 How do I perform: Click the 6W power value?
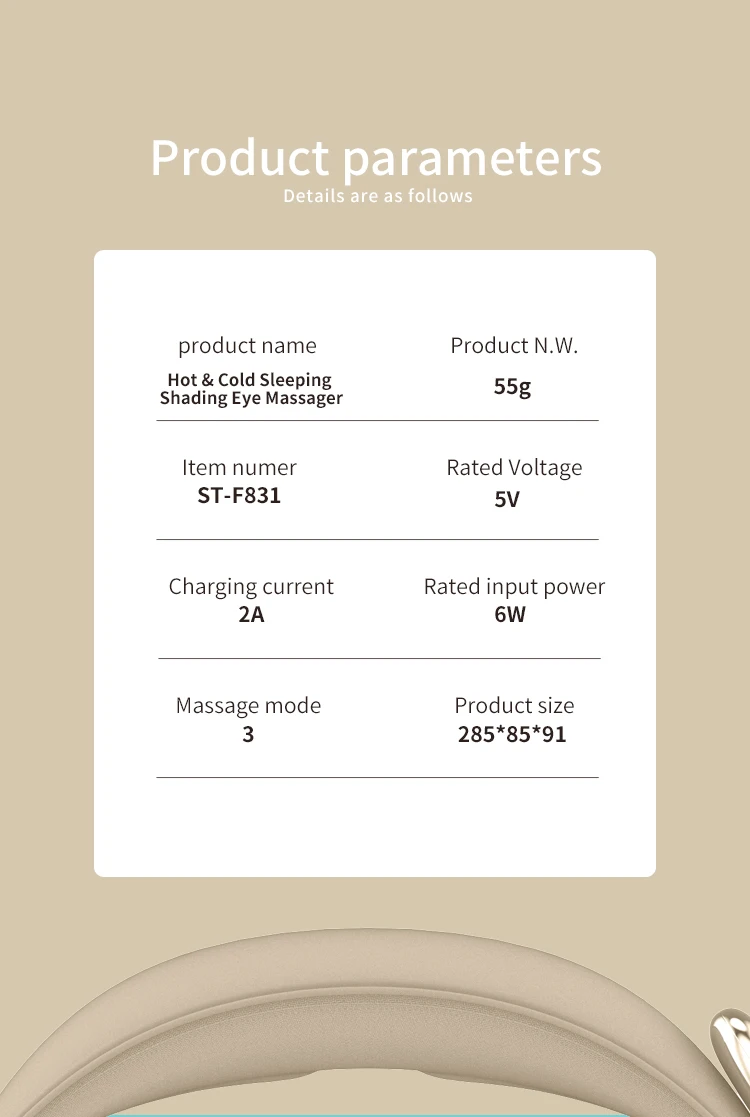510,614
